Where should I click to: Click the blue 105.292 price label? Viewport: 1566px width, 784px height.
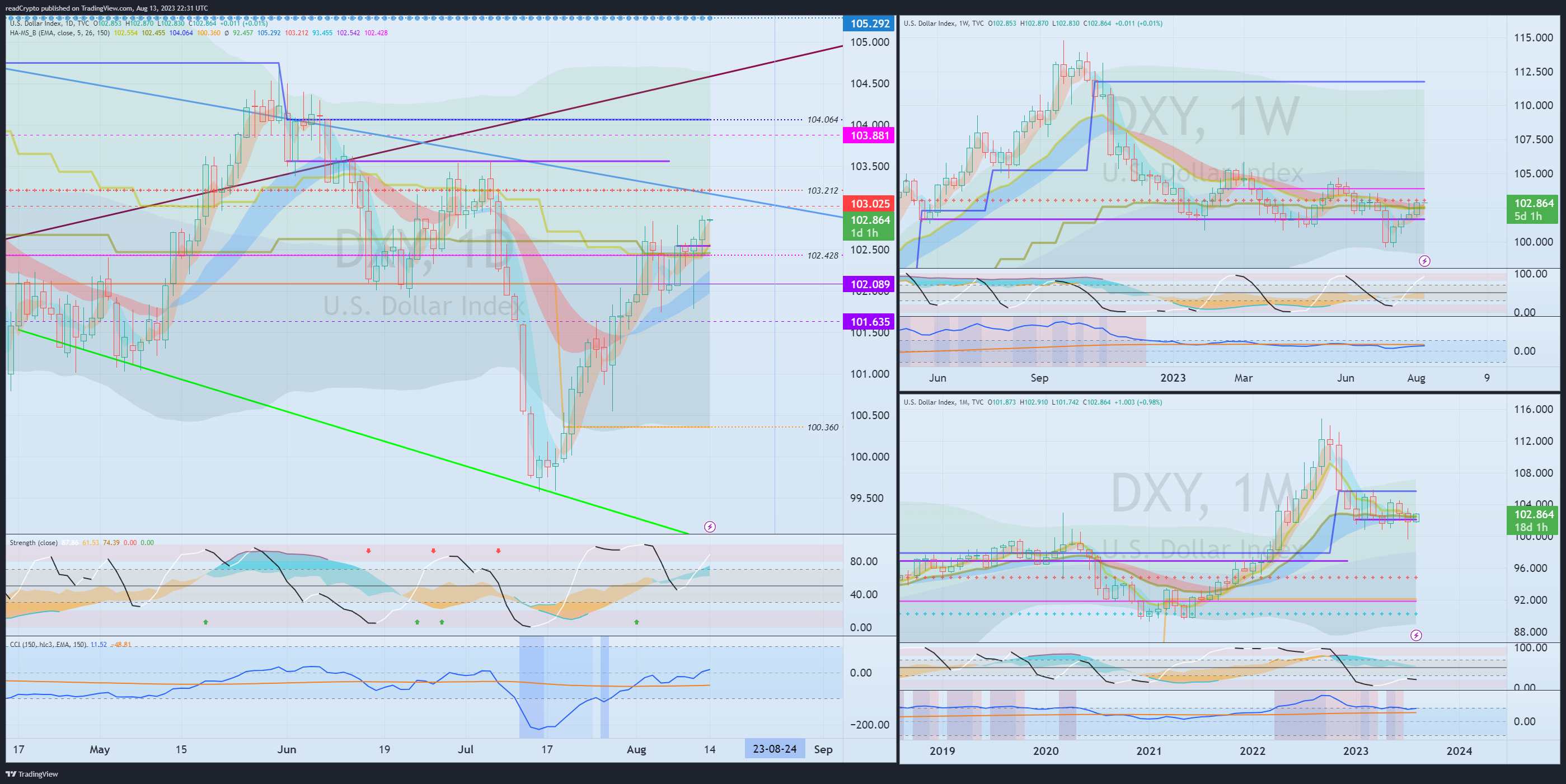tap(869, 24)
